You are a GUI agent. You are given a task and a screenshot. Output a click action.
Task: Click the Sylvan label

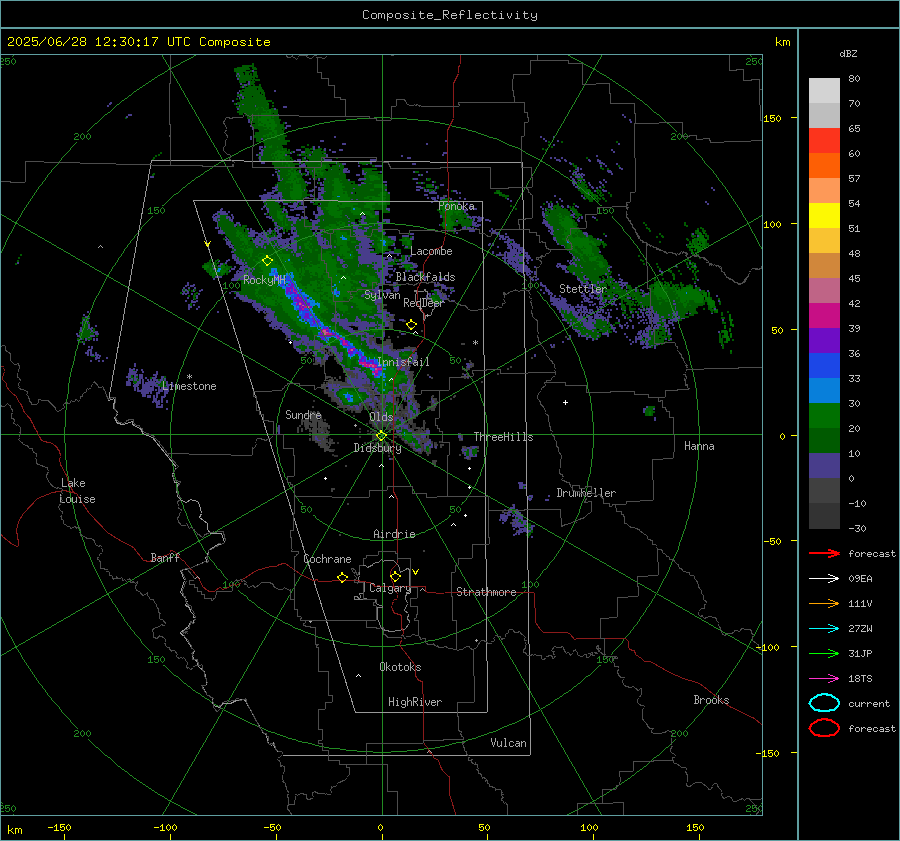(382, 295)
